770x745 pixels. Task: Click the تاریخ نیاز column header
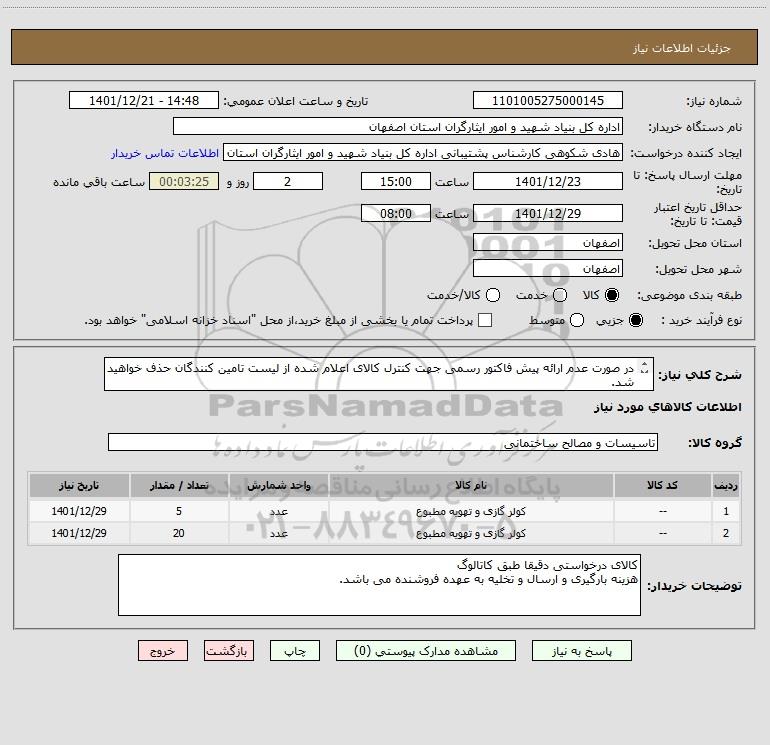coord(79,485)
